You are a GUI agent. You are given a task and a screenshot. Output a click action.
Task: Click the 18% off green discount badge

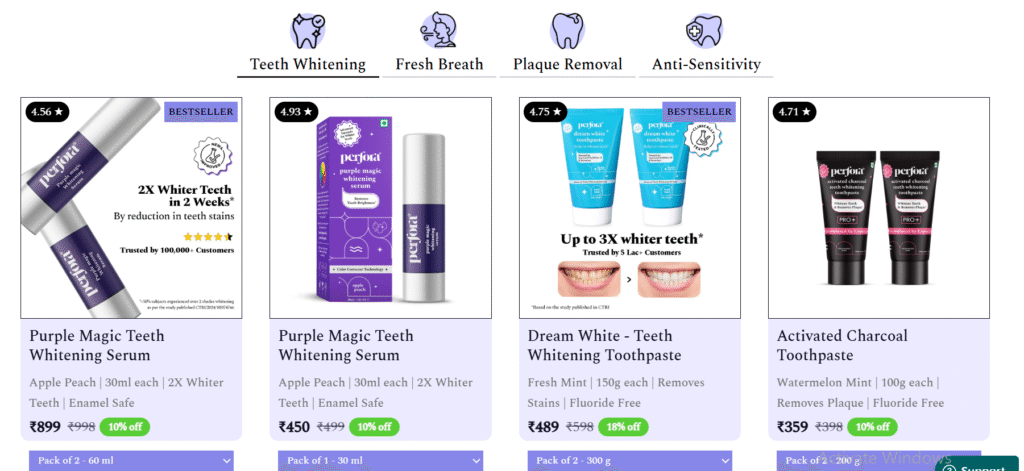[x=623, y=427]
